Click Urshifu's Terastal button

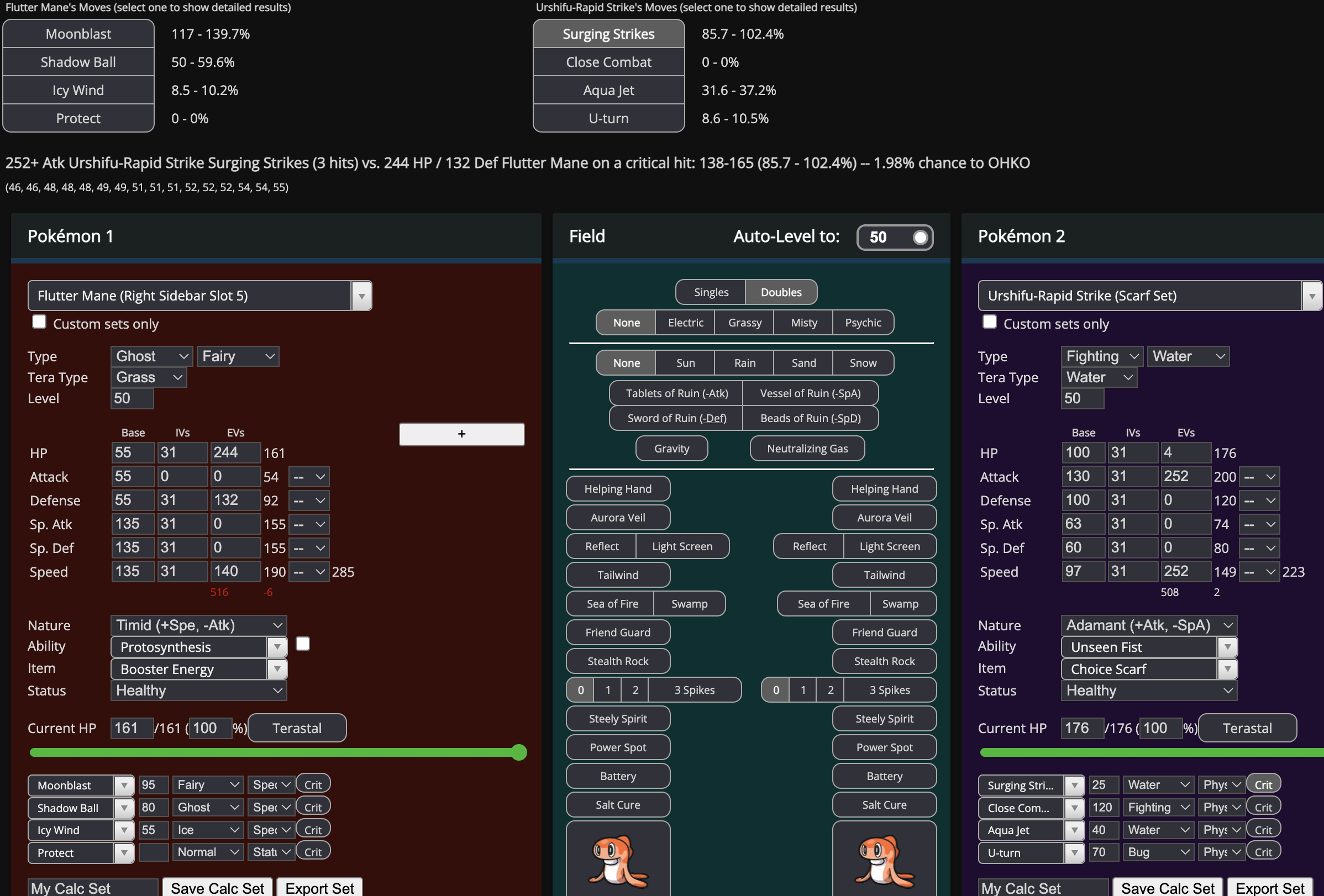(1247, 728)
